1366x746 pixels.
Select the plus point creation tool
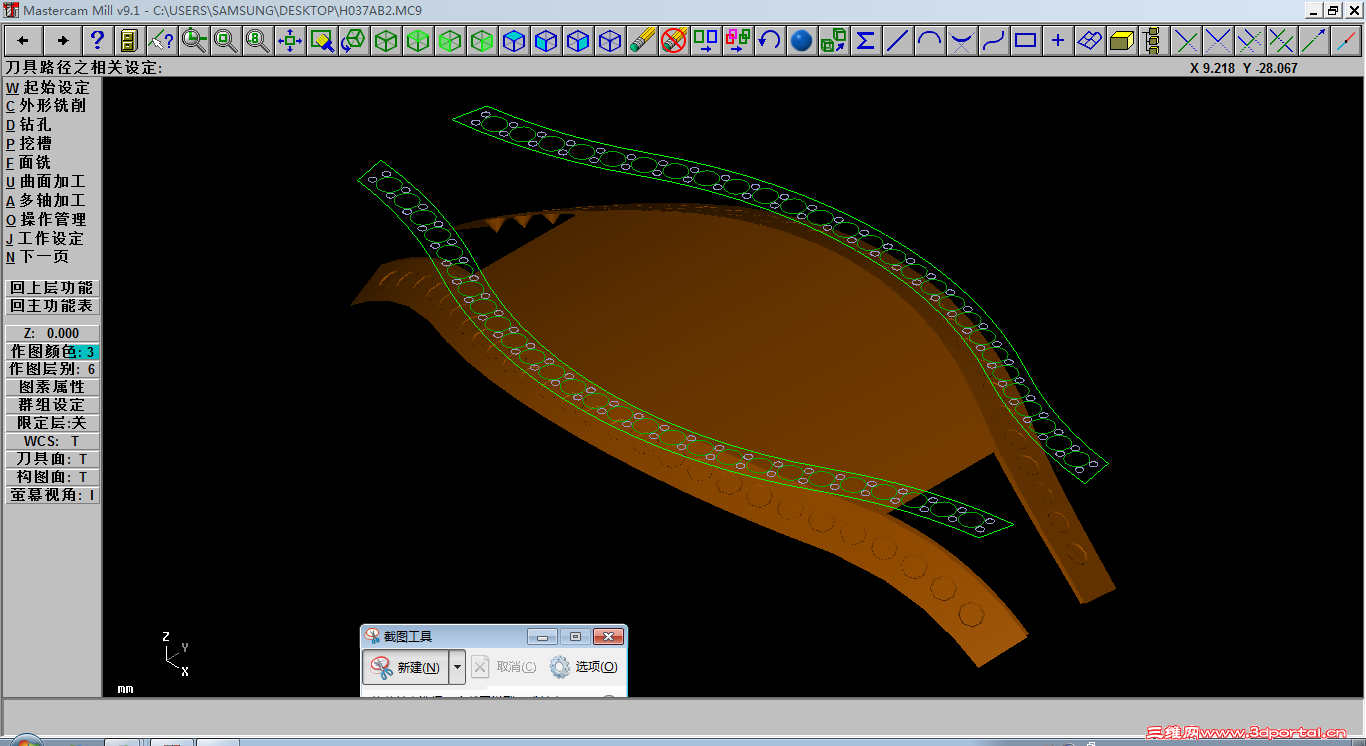(x=1057, y=41)
